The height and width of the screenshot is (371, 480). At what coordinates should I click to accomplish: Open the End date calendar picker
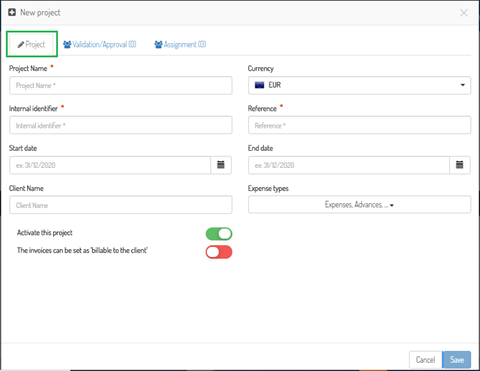460,165
